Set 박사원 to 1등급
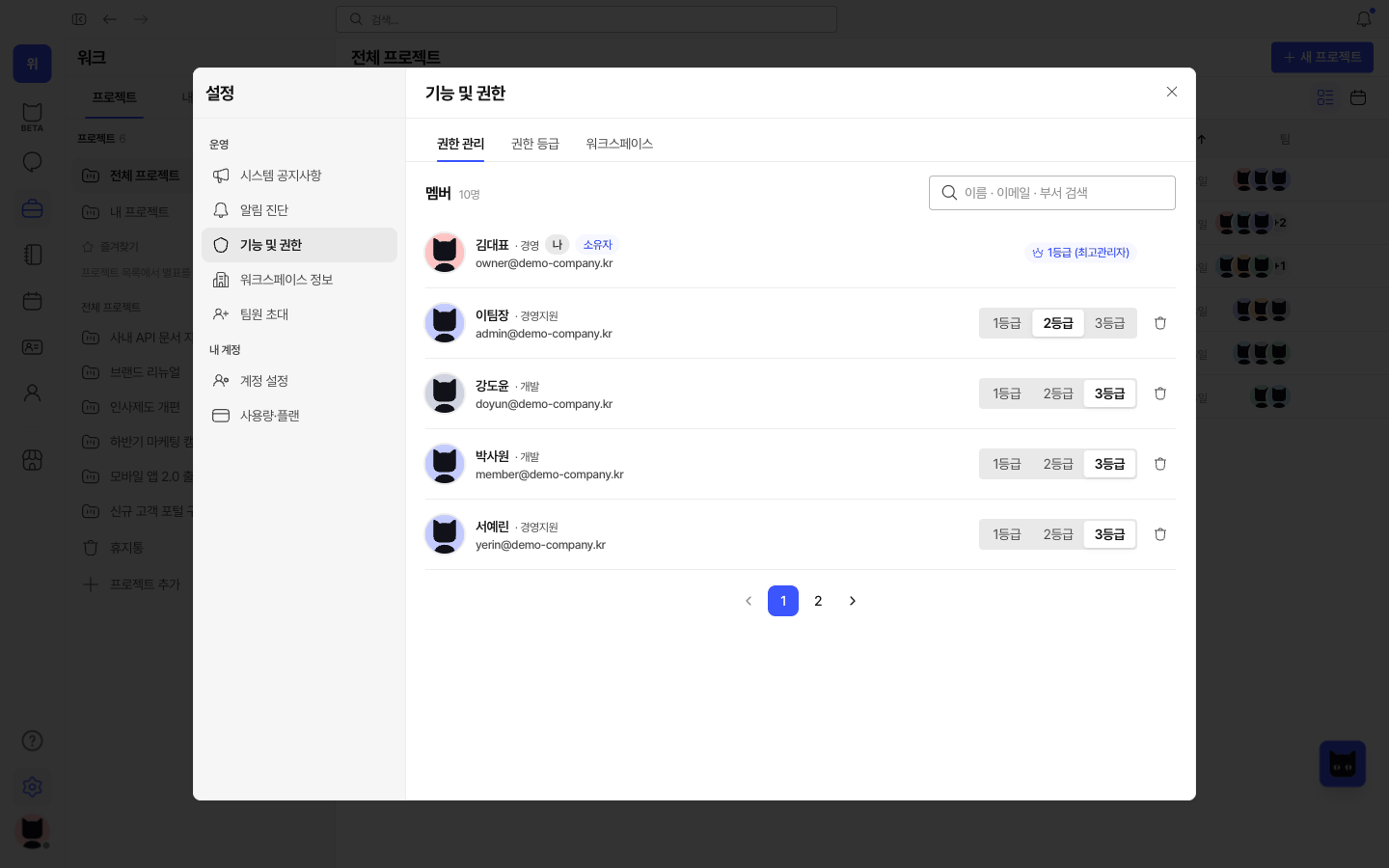Viewport: 1389px width, 868px height. point(1006,464)
